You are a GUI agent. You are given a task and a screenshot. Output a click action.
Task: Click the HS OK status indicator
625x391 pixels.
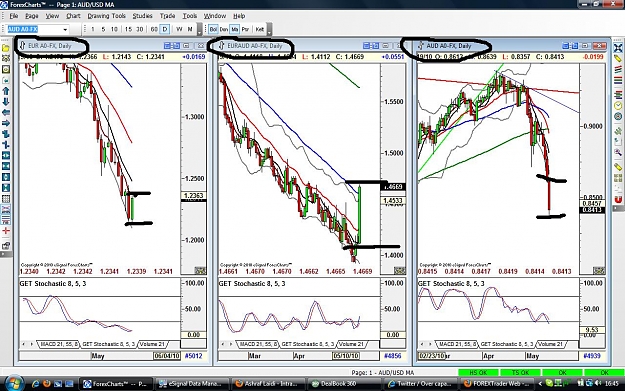click(x=478, y=372)
